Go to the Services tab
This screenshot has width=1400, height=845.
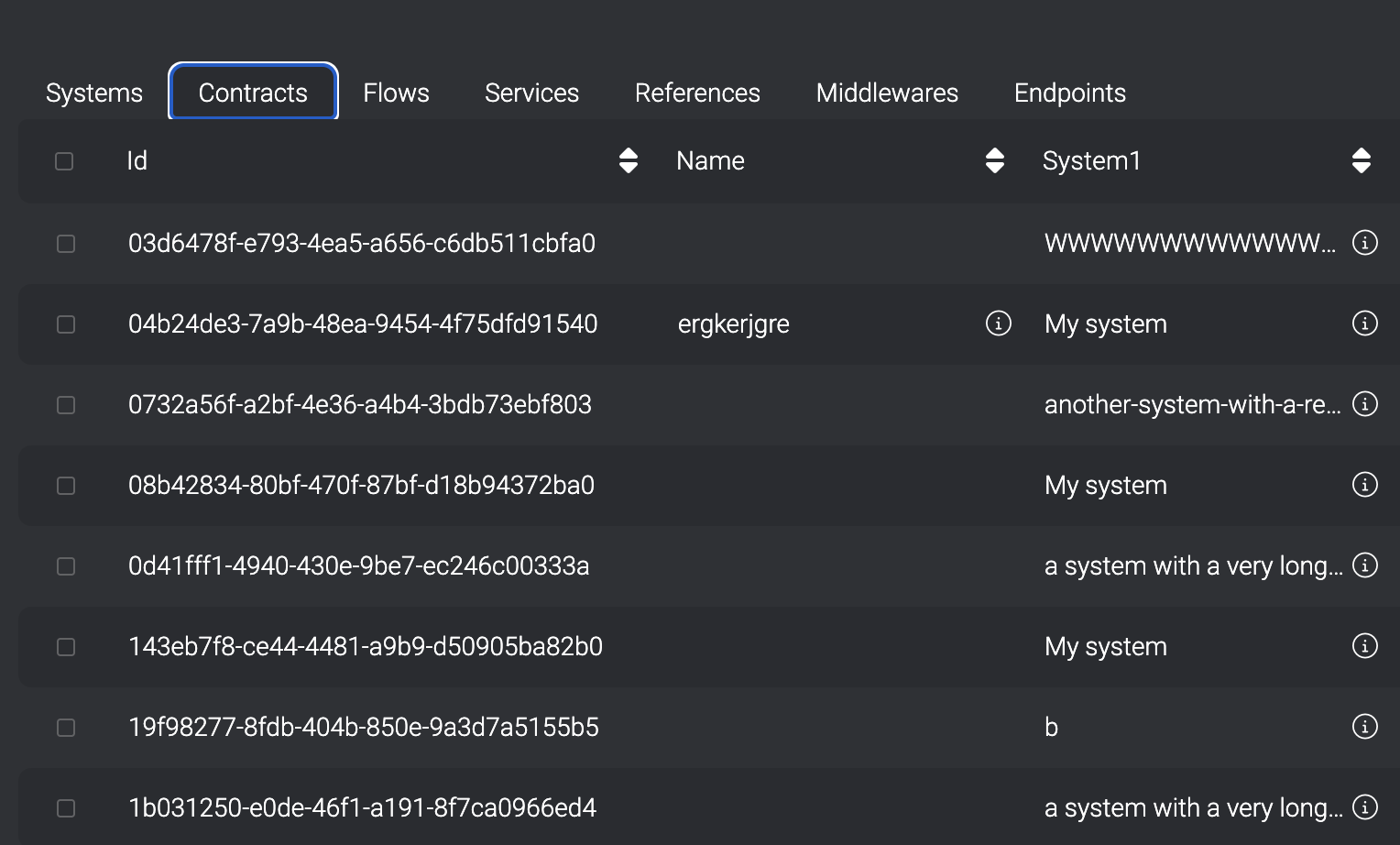531,93
